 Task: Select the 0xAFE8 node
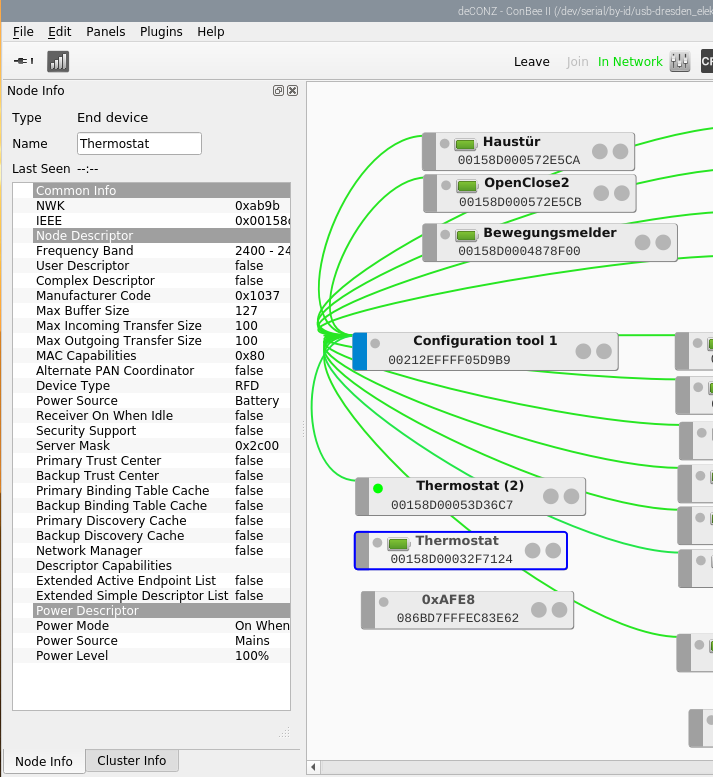pos(467,610)
